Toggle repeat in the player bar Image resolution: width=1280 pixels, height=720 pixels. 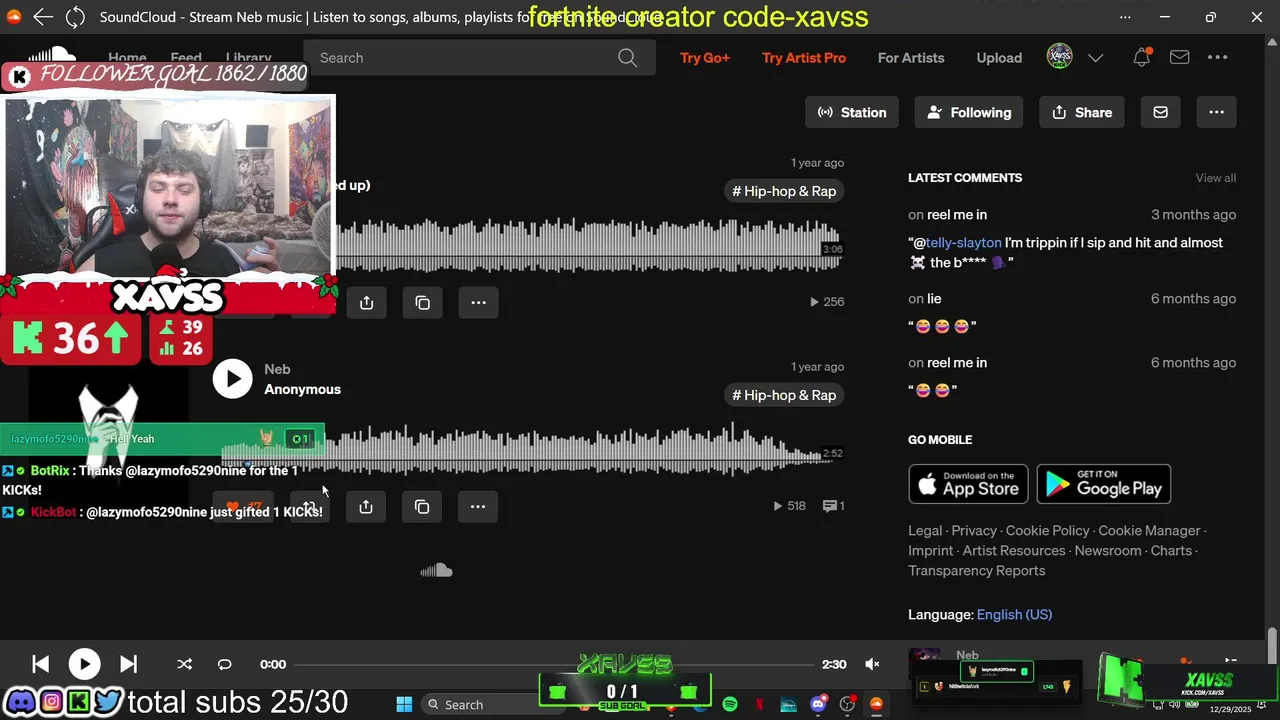click(224, 664)
